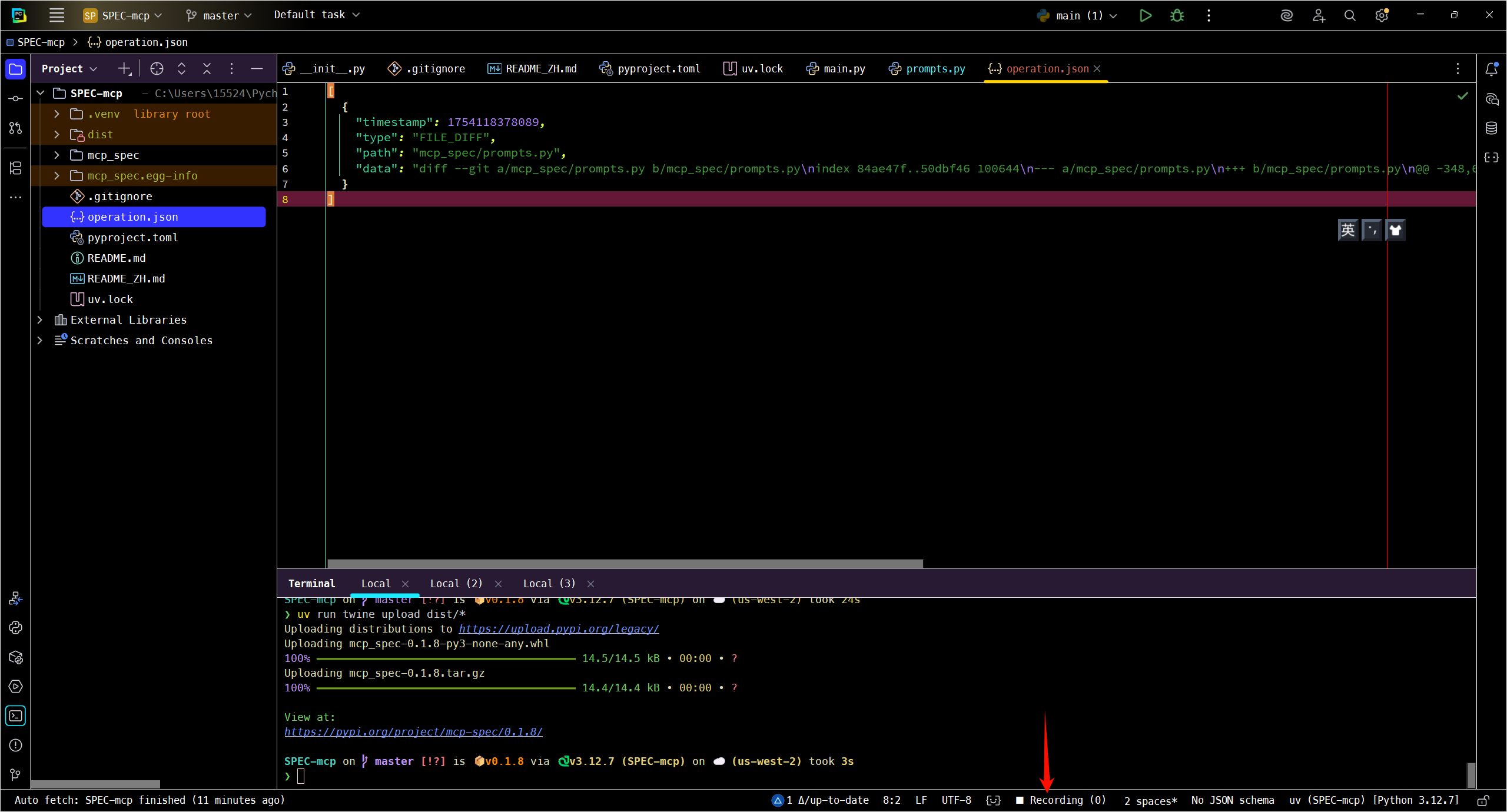
Task: Open the pypi.org mcp-spec 0.1.8 link
Action: click(413, 731)
